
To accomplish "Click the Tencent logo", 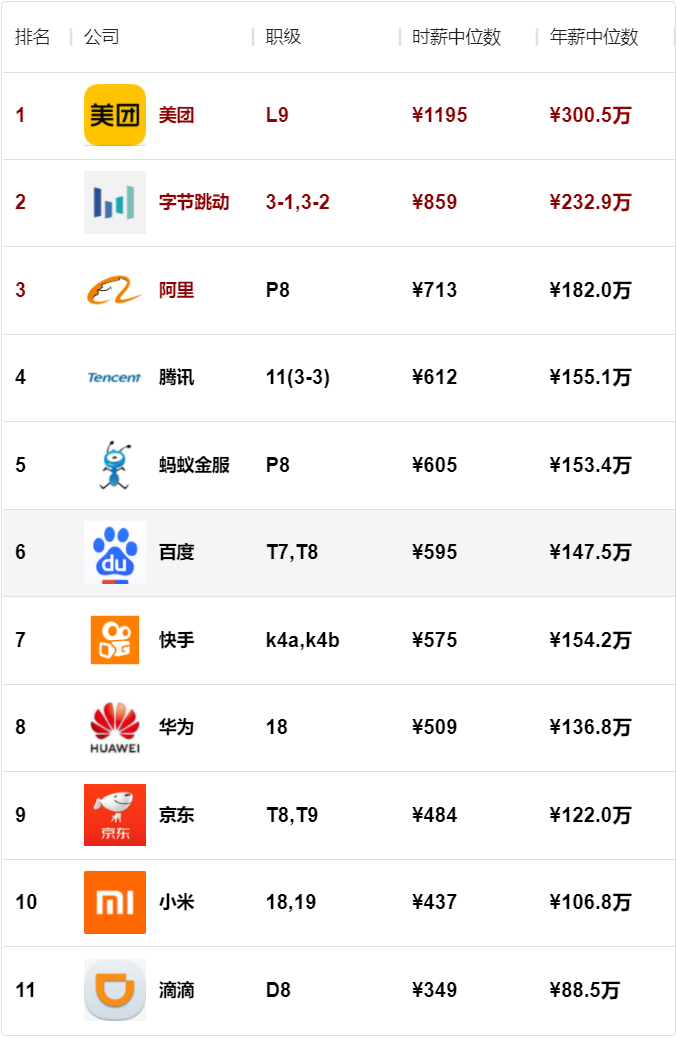I will pyautogui.click(x=114, y=377).
